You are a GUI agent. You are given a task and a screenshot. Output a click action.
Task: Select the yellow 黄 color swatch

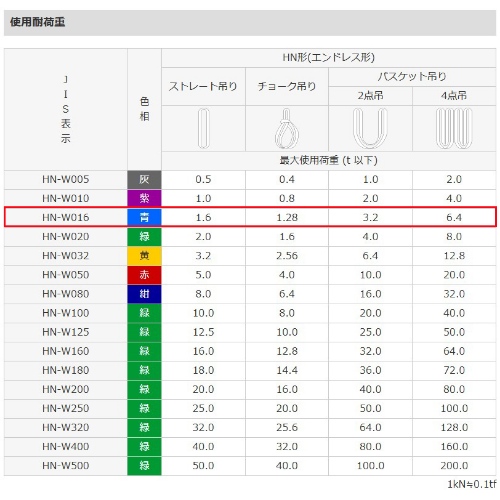[x=144, y=256]
